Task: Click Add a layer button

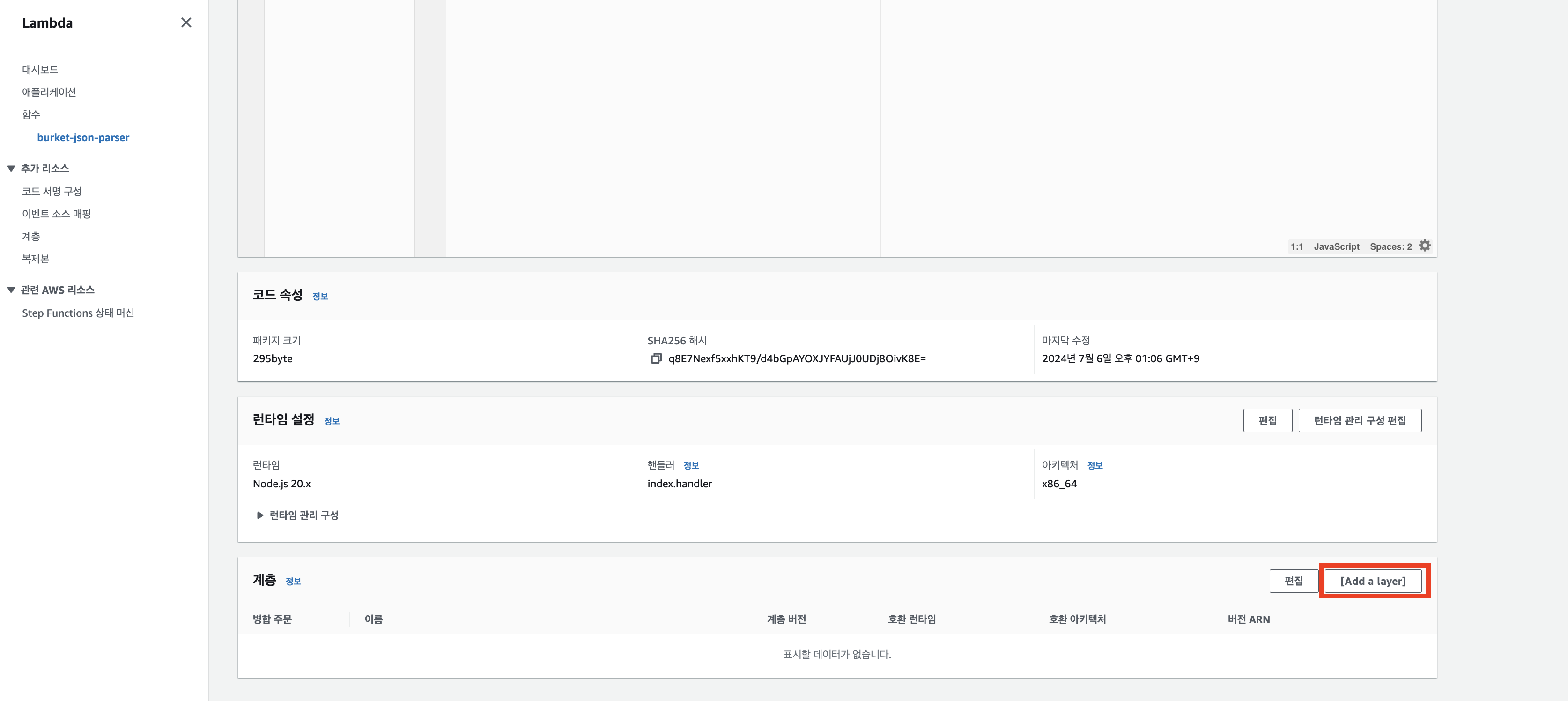Action: (1373, 581)
